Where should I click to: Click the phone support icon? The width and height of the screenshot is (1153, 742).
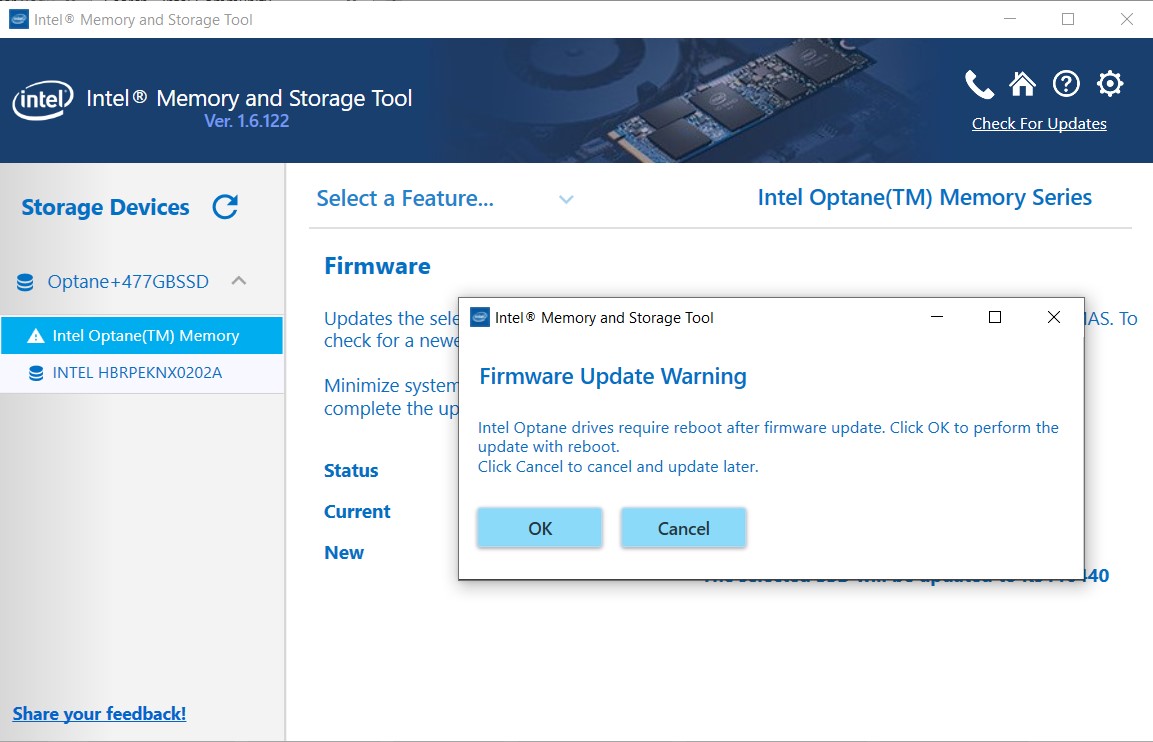pos(979,84)
